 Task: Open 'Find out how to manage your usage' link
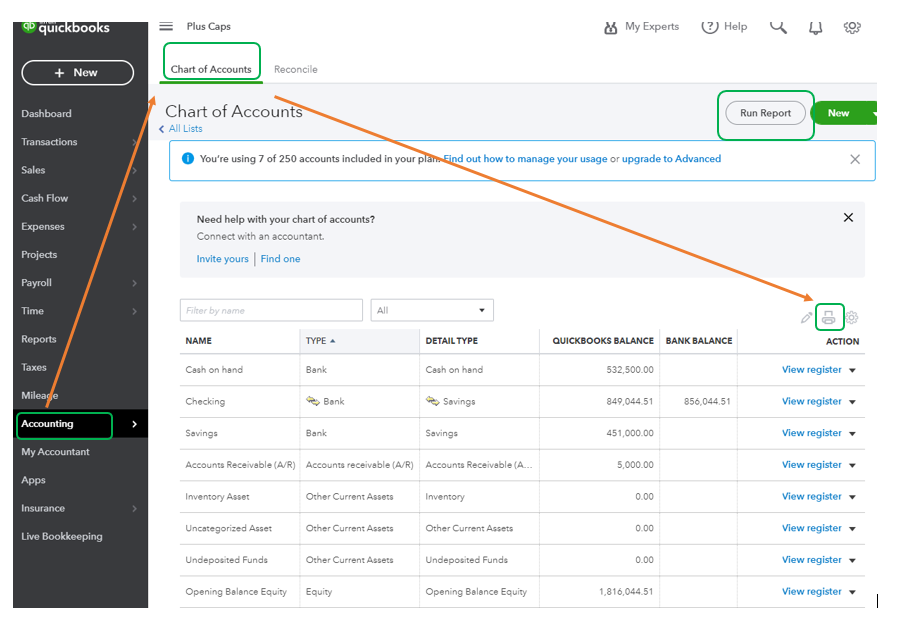point(525,159)
